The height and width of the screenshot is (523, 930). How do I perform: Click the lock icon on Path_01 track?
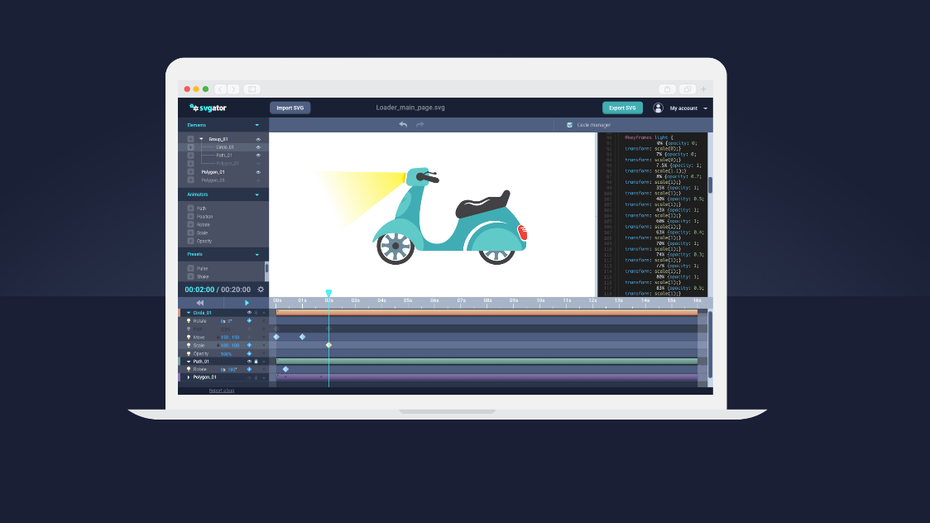click(x=256, y=361)
